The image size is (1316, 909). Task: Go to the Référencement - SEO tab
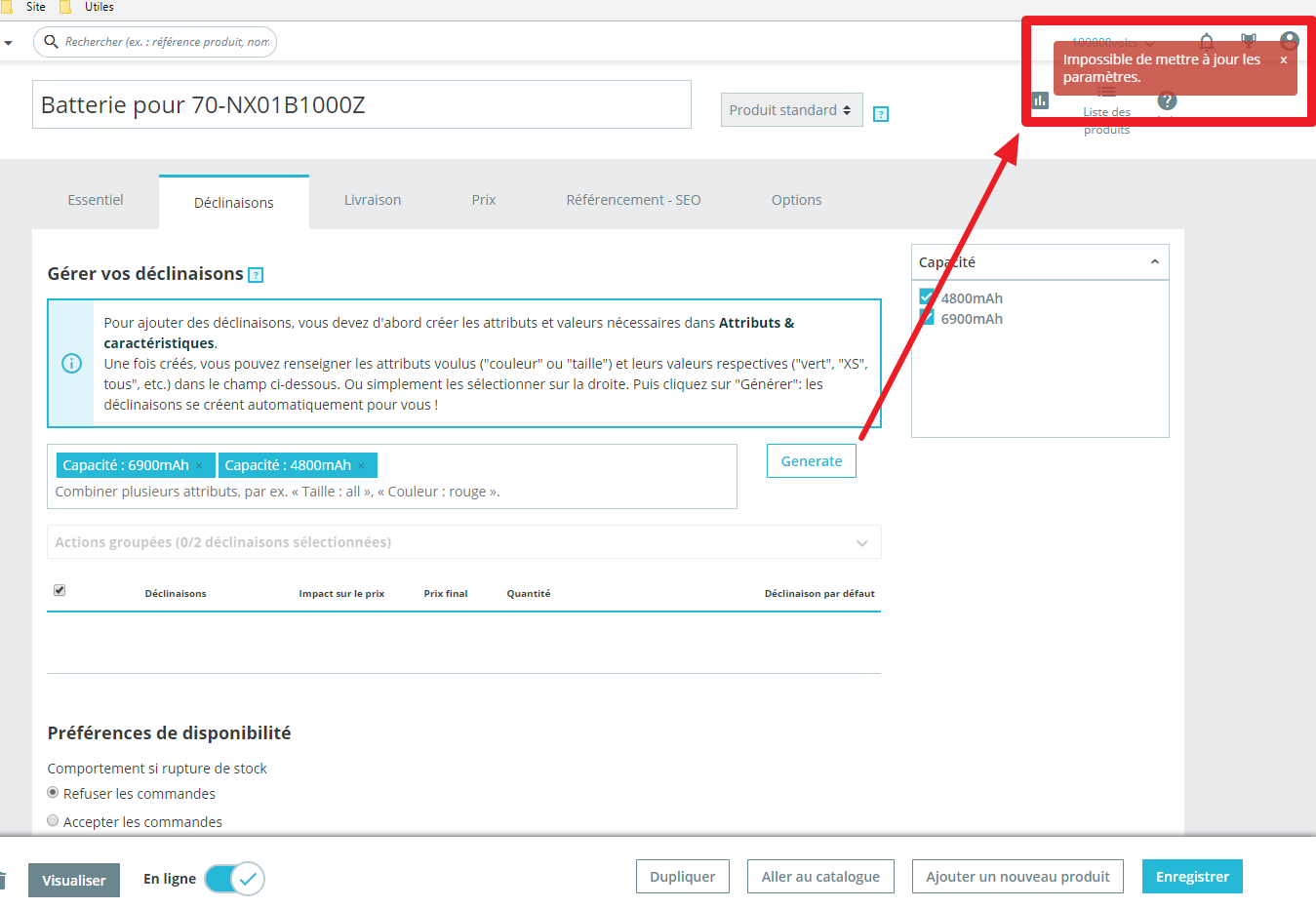634,200
